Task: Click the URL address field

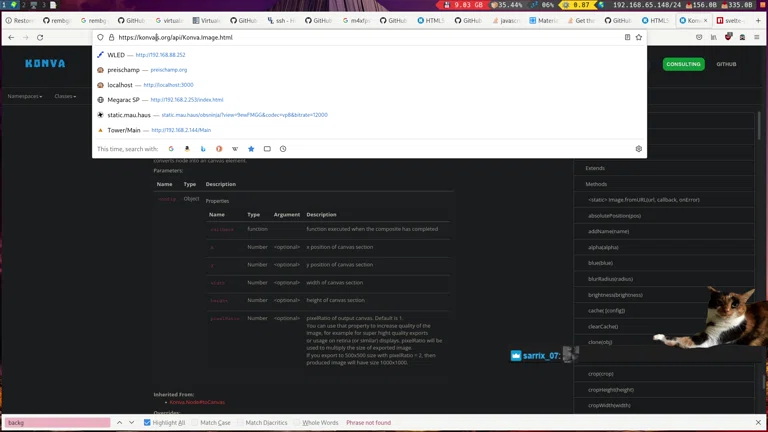Action: (367, 37)
